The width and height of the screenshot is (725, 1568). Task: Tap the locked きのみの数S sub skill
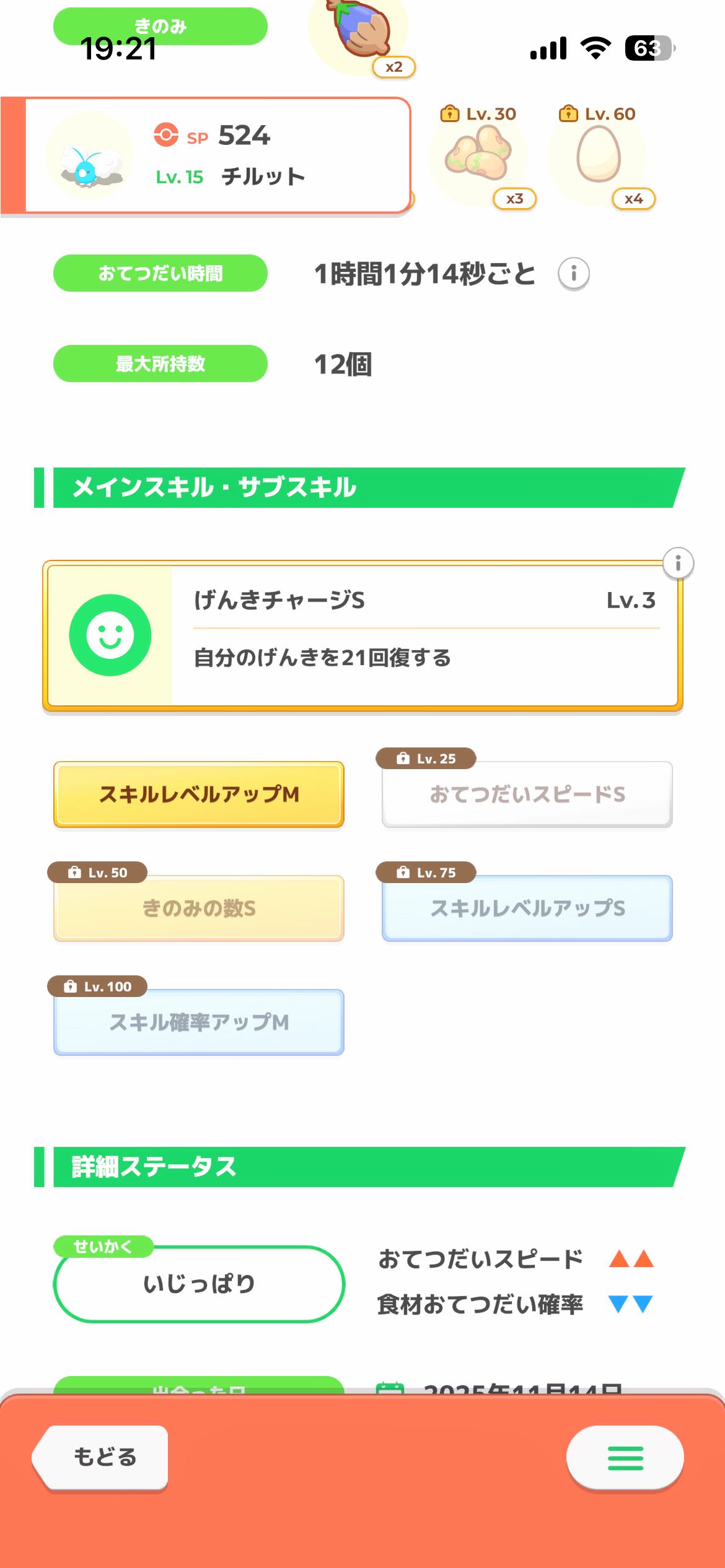[x=199, y=908]
